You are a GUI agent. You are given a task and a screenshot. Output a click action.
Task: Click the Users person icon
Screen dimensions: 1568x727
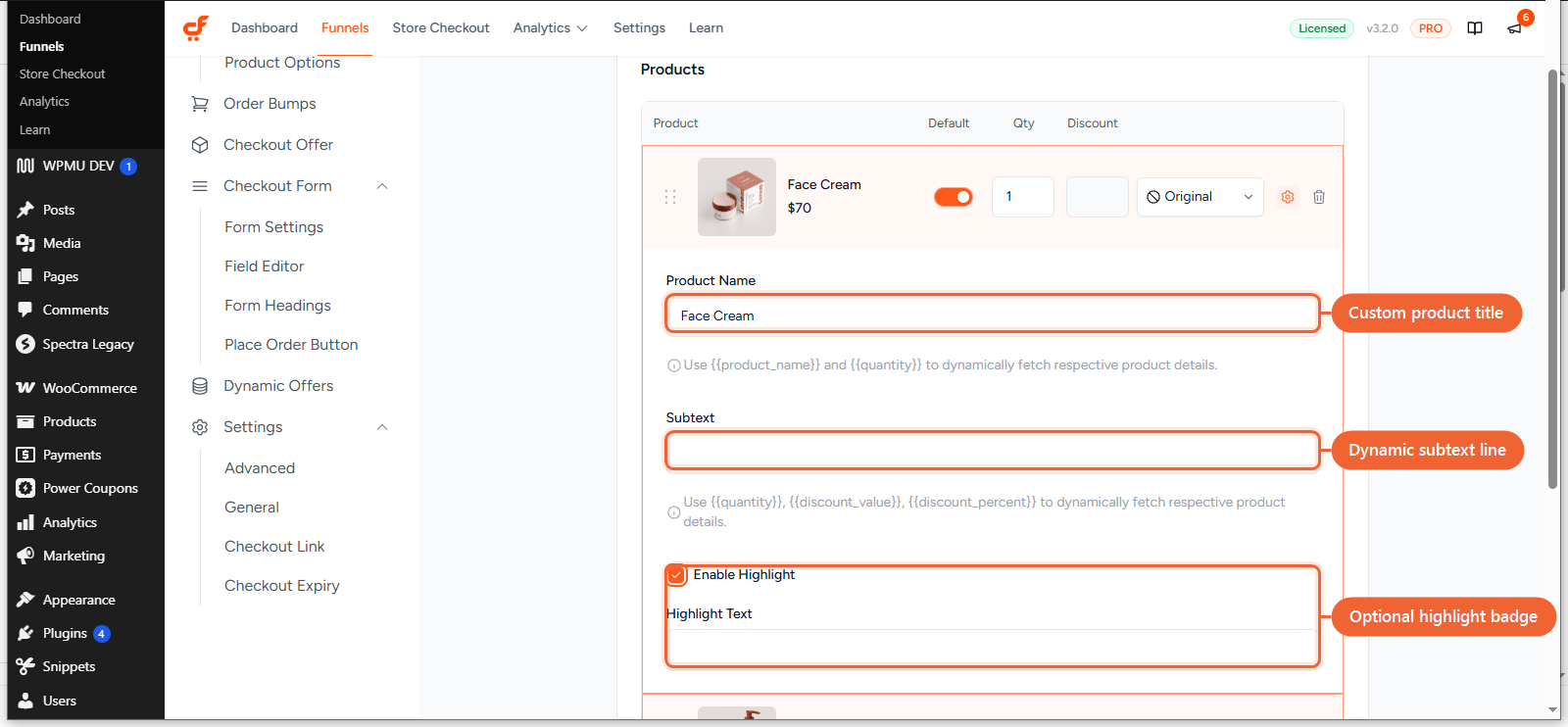(x=25, y=701)
